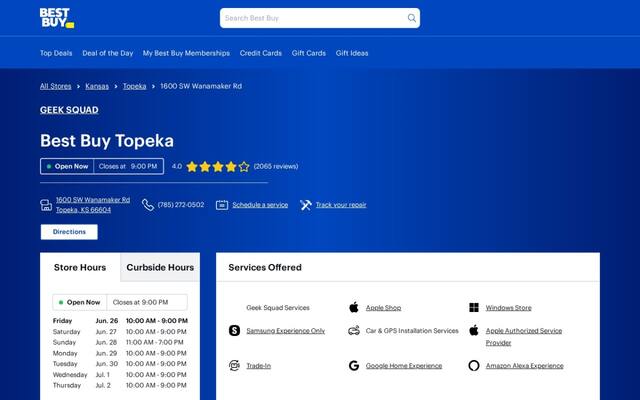Open the Trade-In link
The image size is (640, 400).
[258, 366]
